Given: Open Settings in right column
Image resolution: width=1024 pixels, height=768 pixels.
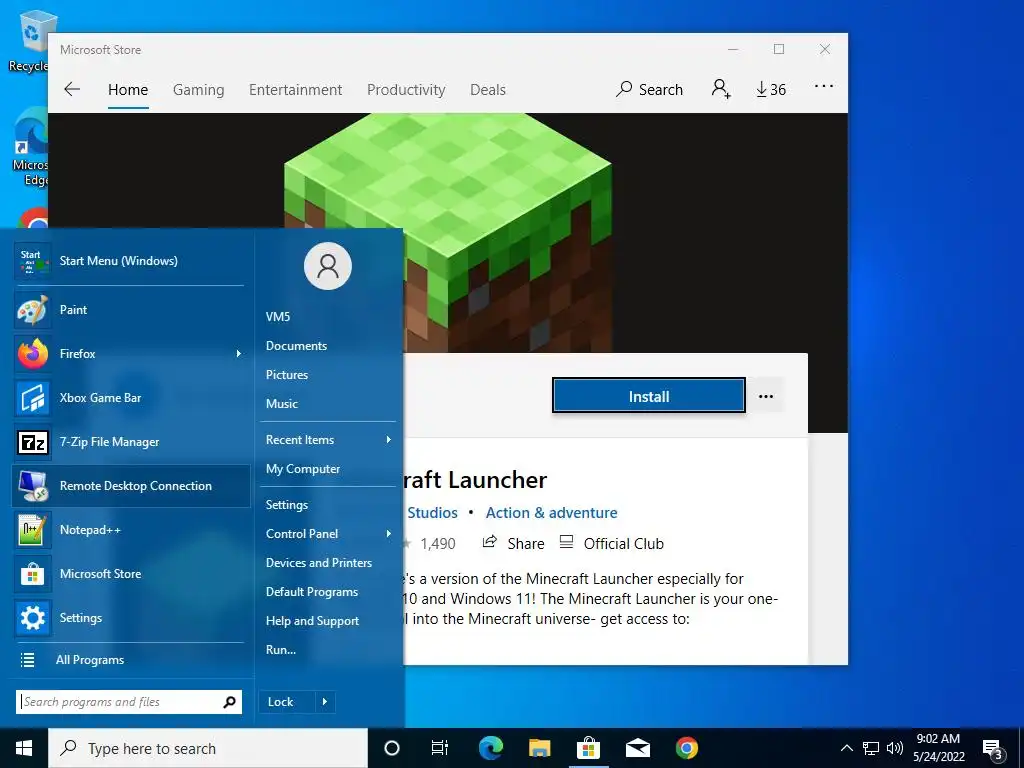Looking at the screenshot, I should (x=287, y=505).
